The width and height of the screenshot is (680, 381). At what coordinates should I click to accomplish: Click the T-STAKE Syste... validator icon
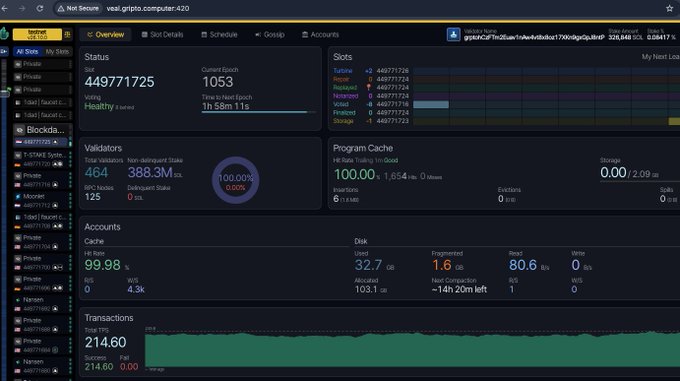18,155
